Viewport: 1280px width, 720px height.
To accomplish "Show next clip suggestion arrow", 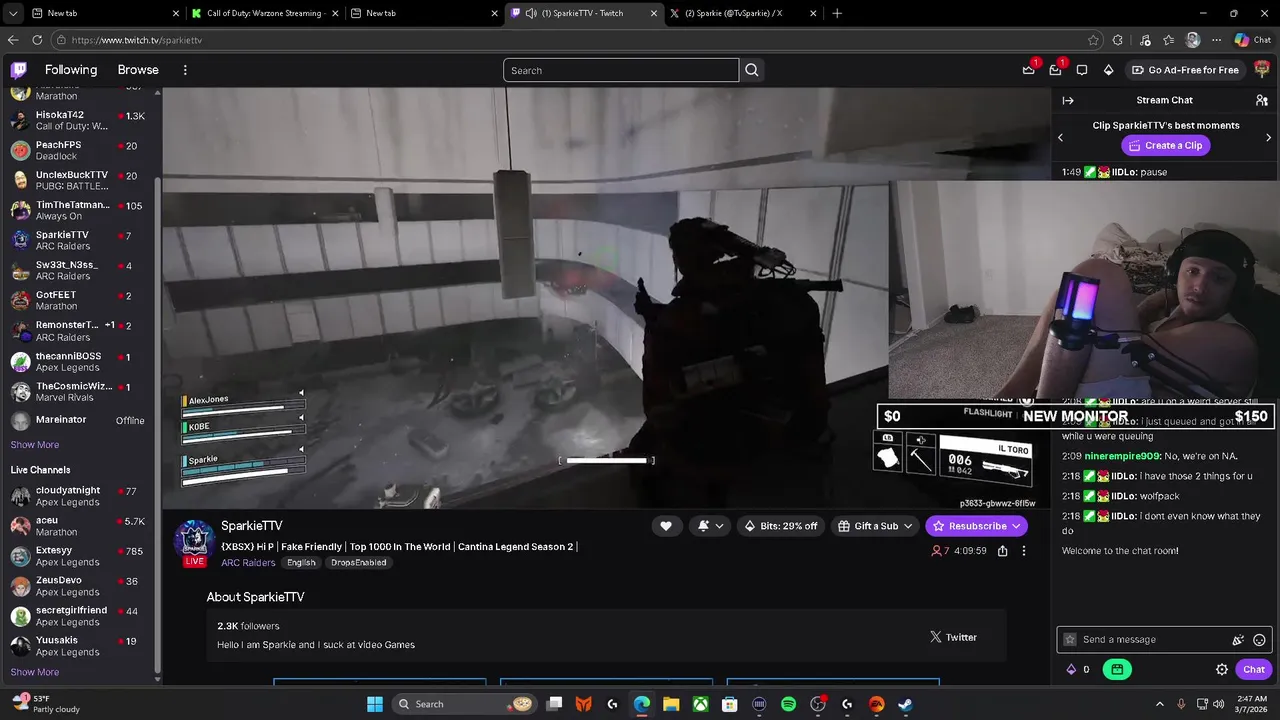I will (1268, 137).
